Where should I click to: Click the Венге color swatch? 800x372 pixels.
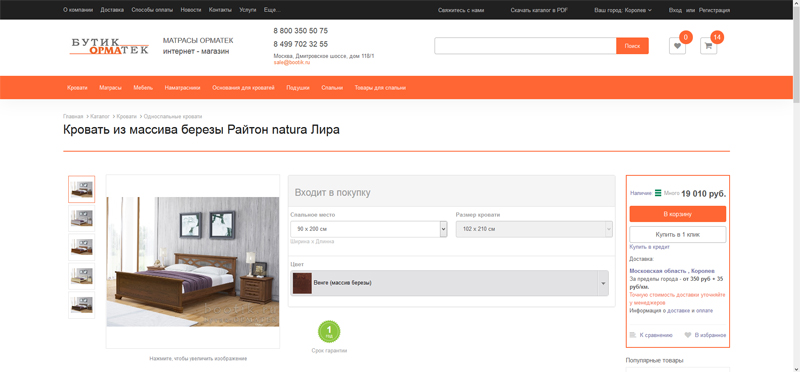(x=302, y=283)
